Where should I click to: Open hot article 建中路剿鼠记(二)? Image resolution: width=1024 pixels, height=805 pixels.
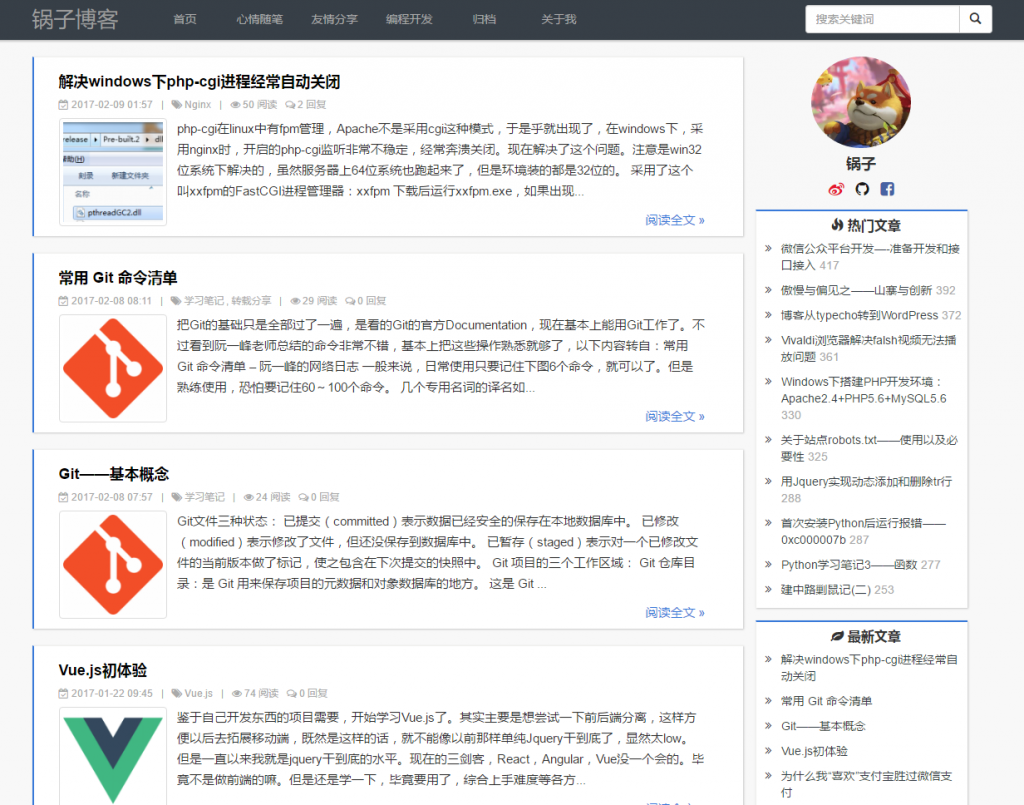point(826,590)
